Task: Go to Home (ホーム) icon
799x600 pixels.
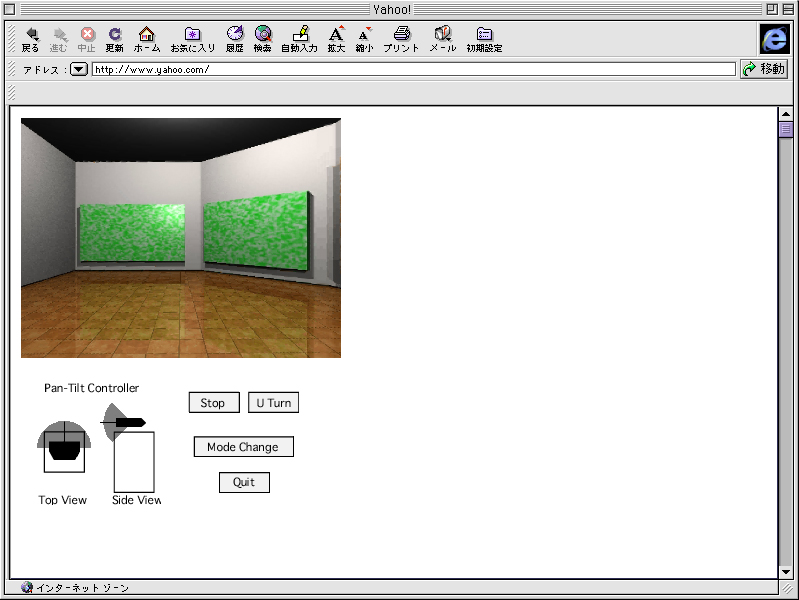Action: coord(146,34)
